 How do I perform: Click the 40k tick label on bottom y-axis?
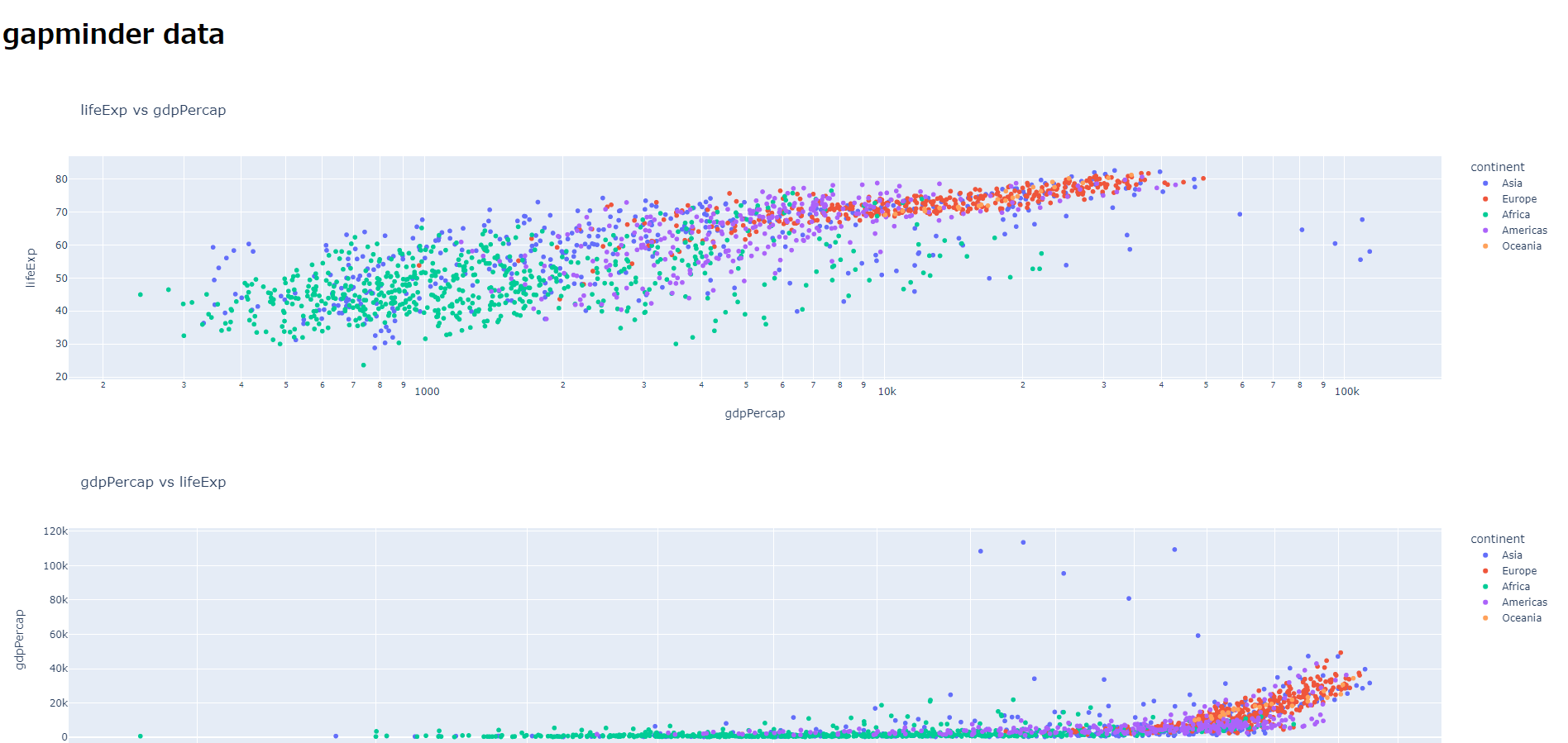(59, 669)
